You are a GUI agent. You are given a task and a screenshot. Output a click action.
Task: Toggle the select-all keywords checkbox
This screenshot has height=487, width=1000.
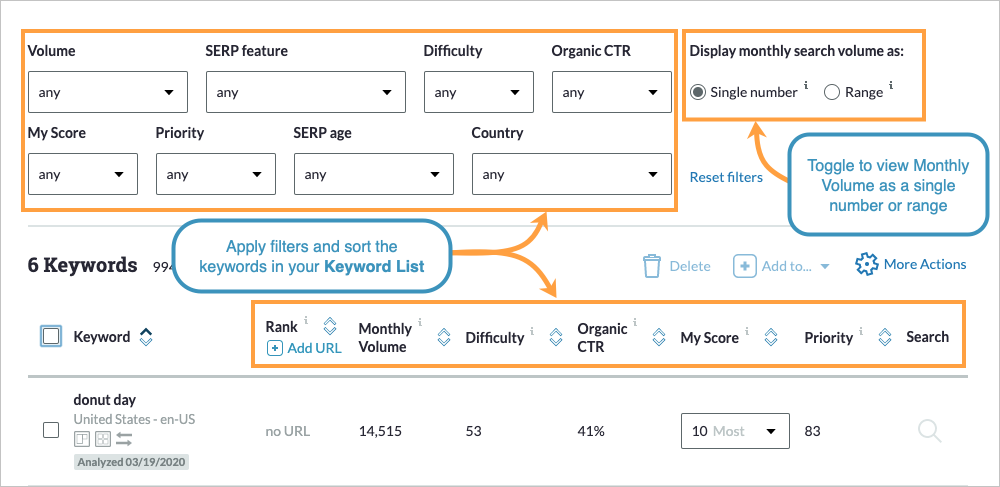[x=52, y=337]
